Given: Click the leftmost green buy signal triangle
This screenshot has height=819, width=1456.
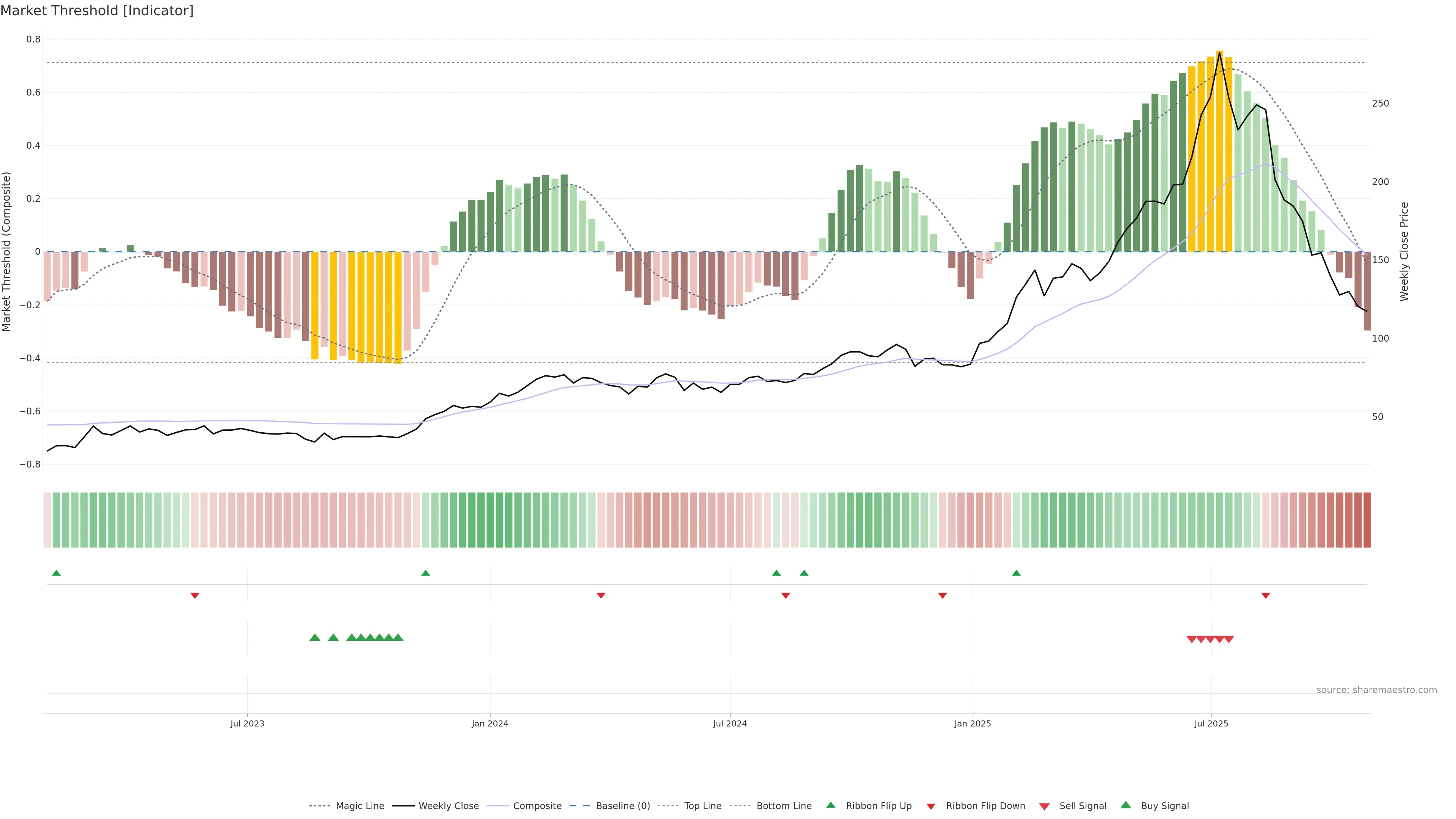Looking at the screenshot, I should click(315, 637).
